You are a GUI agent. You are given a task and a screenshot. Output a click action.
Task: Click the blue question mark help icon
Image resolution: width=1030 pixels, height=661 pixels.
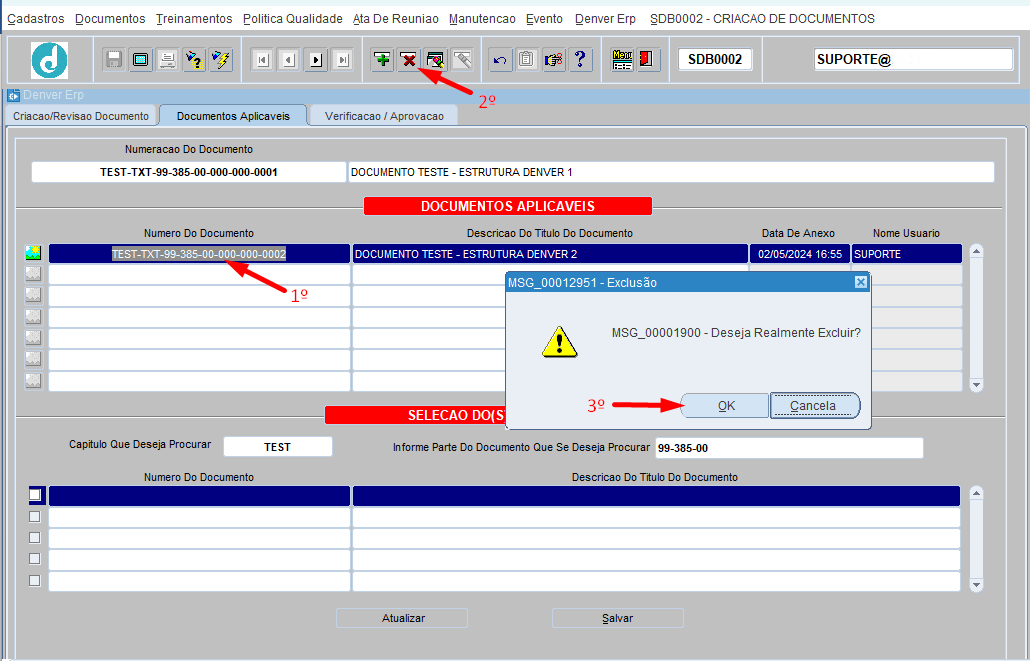[581, 60]
